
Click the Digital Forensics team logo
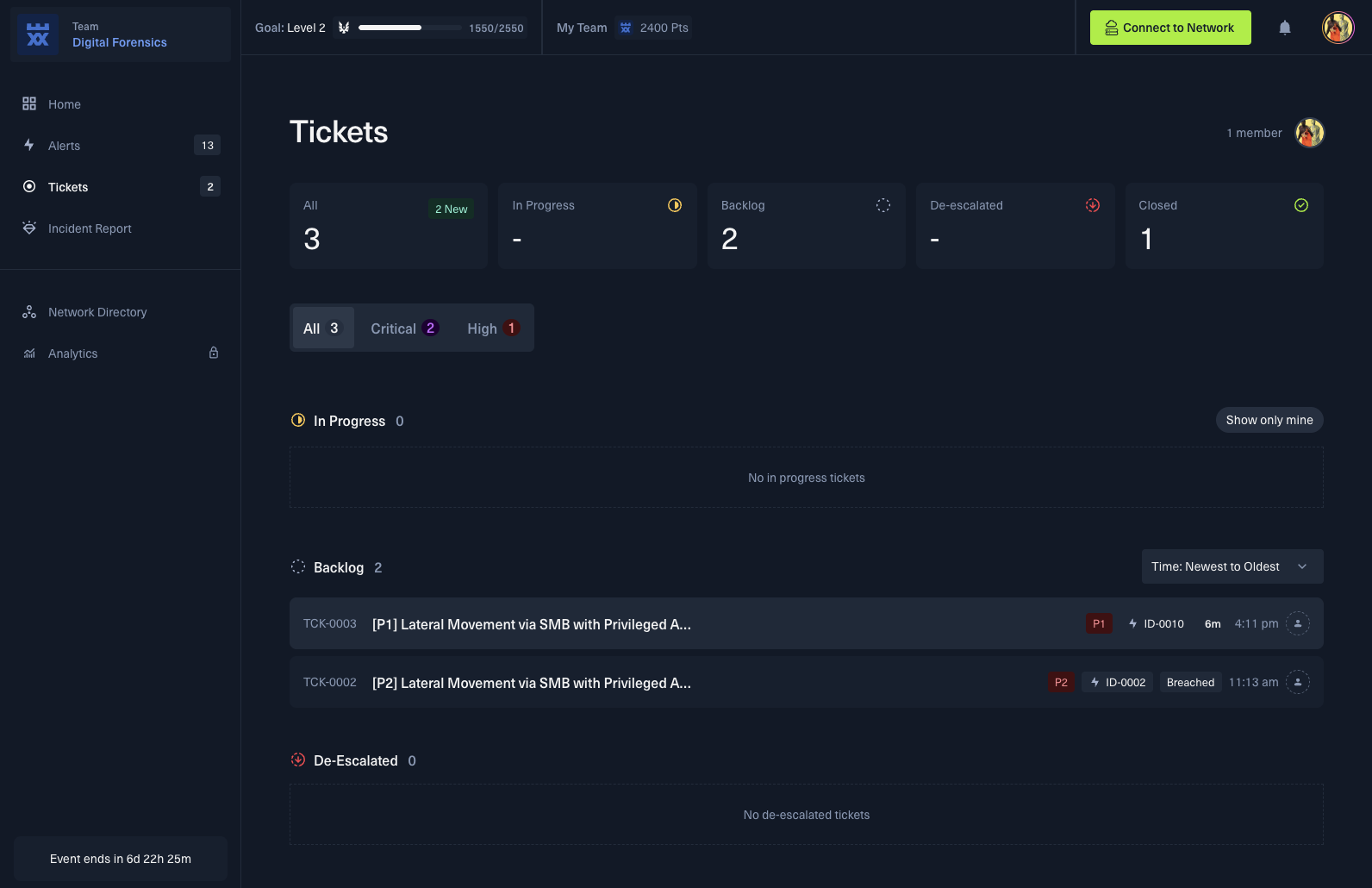pyautogui.click(x=38, y=34)
